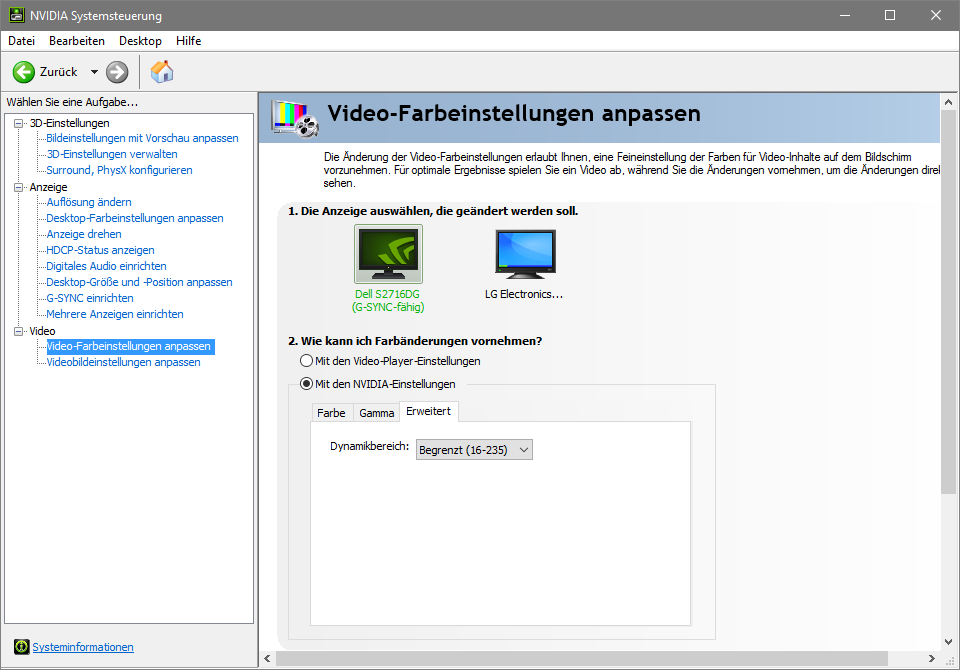The height and width of the screenshot is (670, 960).
Task: Click the Systeminformationen icon
Action: pos(21,647)
